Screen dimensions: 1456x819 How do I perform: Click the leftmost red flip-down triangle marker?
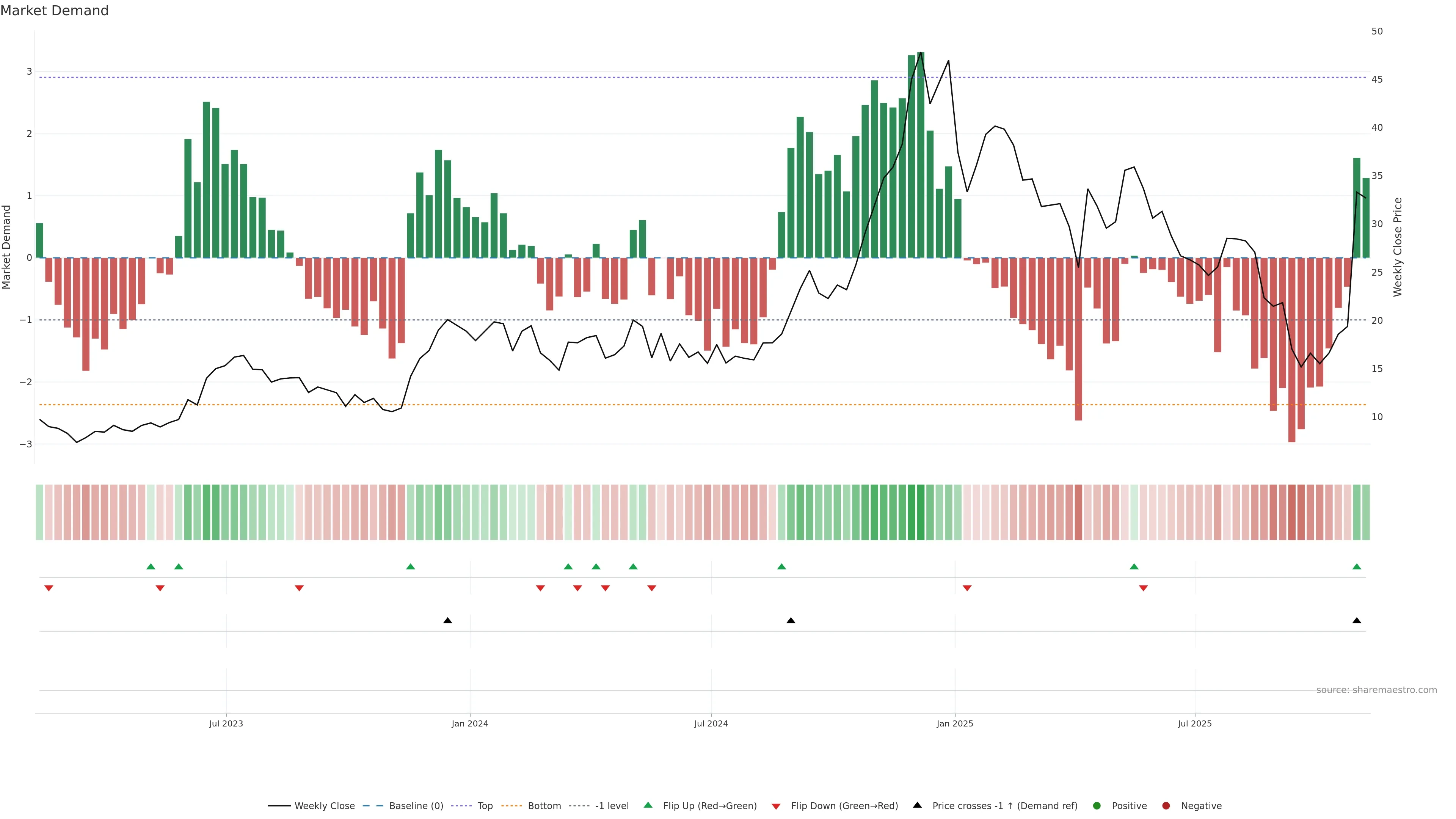pos(49,588)
